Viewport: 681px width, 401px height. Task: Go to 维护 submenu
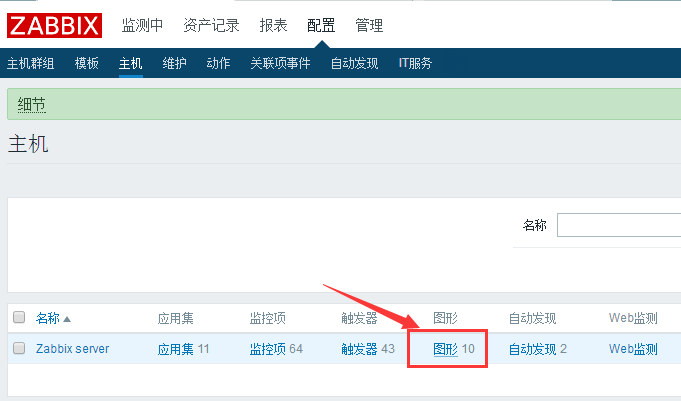click(x=175, y=63)
